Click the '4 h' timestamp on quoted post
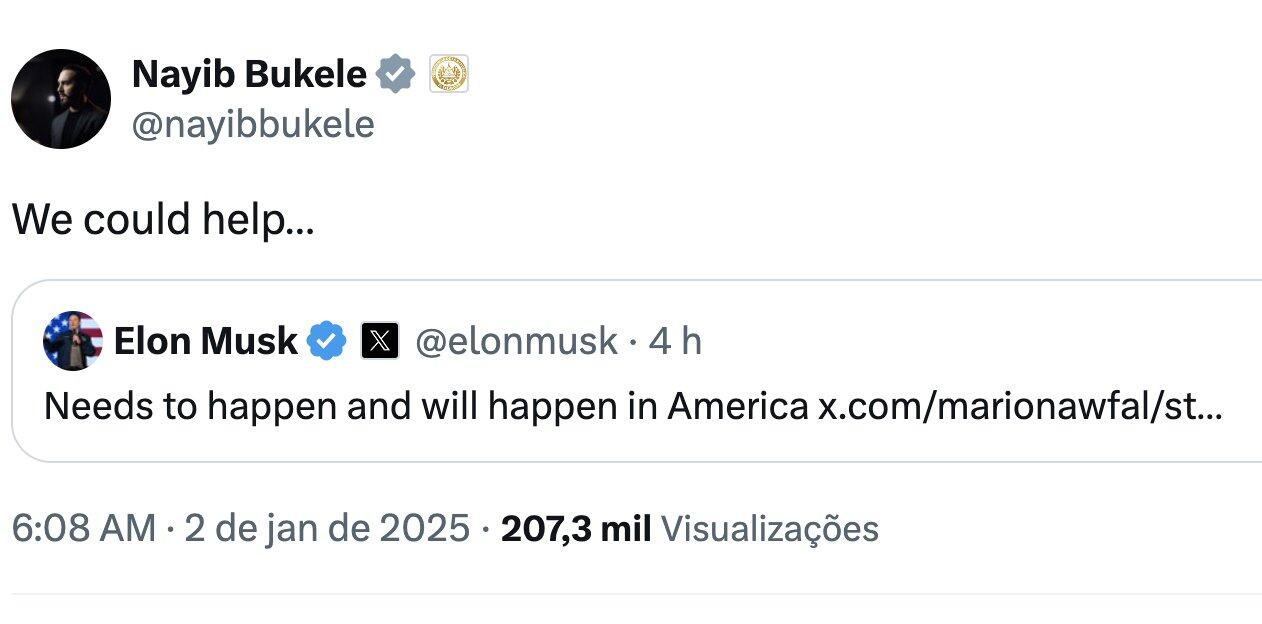This screenshot has height=624, width=1262. coord(675,341)
